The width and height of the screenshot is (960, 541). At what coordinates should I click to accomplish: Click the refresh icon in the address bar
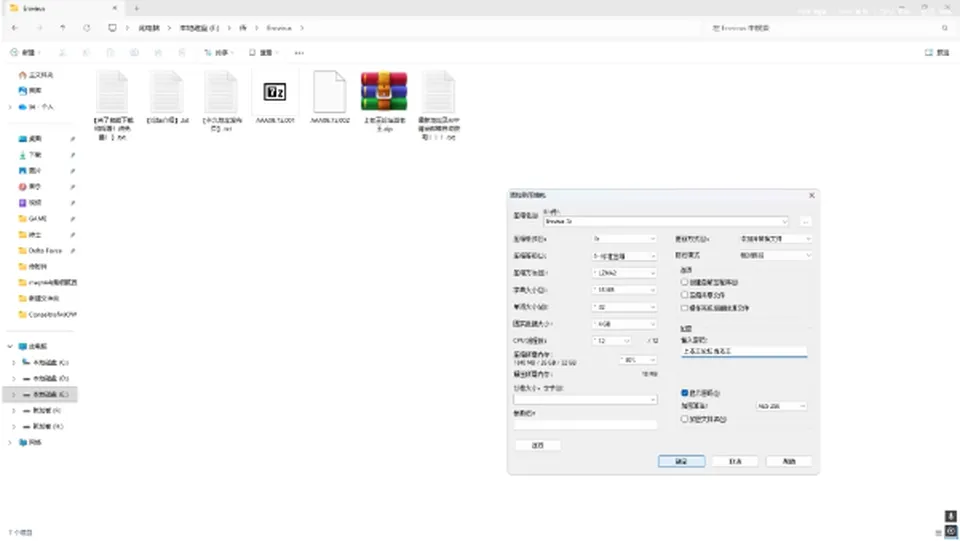point(87,28)
